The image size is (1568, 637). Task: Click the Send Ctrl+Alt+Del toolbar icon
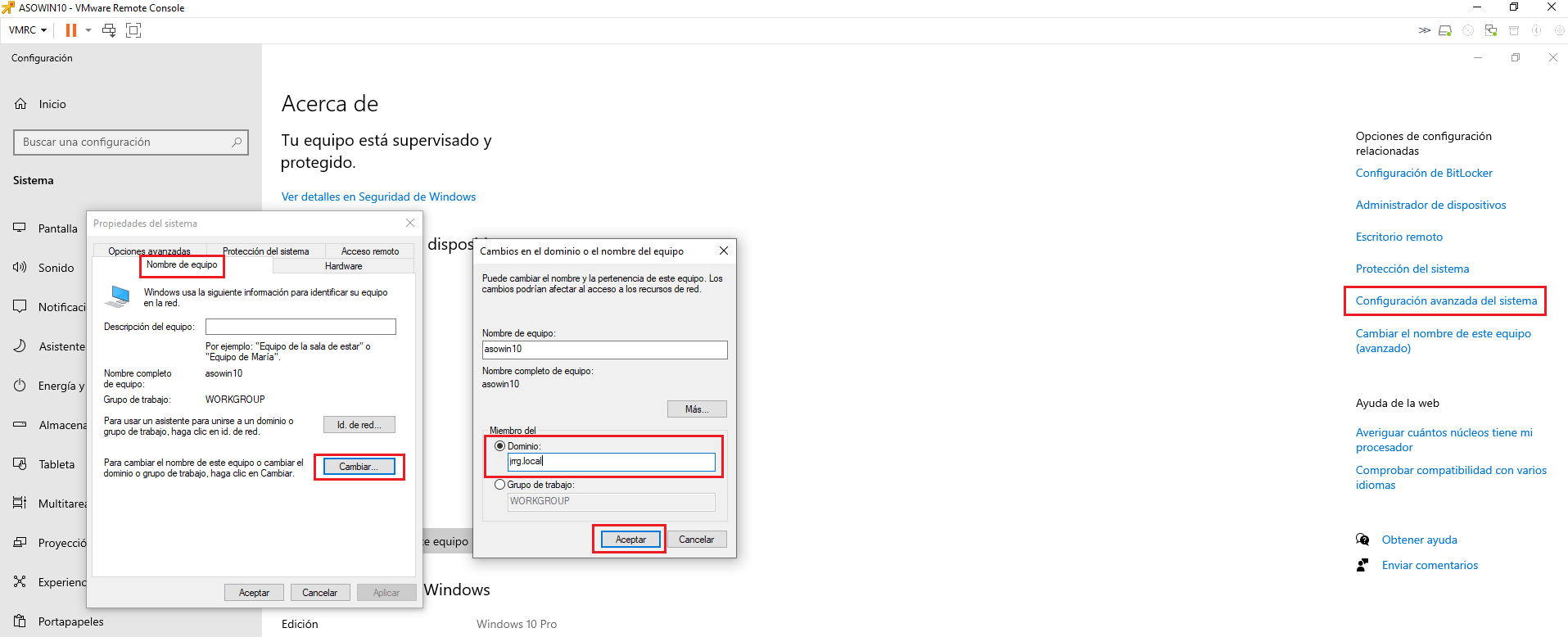click(x=109, y=30)
